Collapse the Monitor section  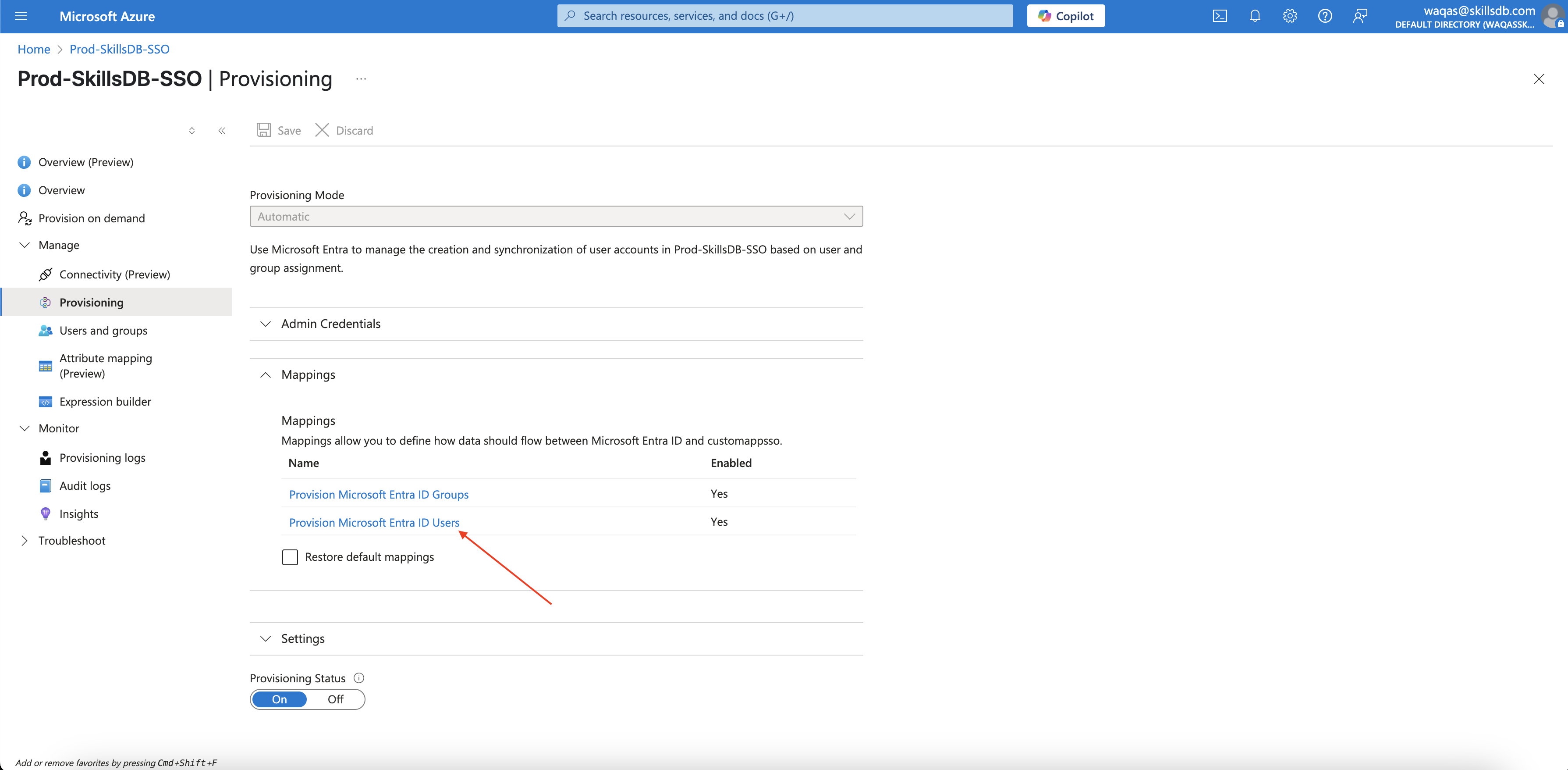point(25,428)
